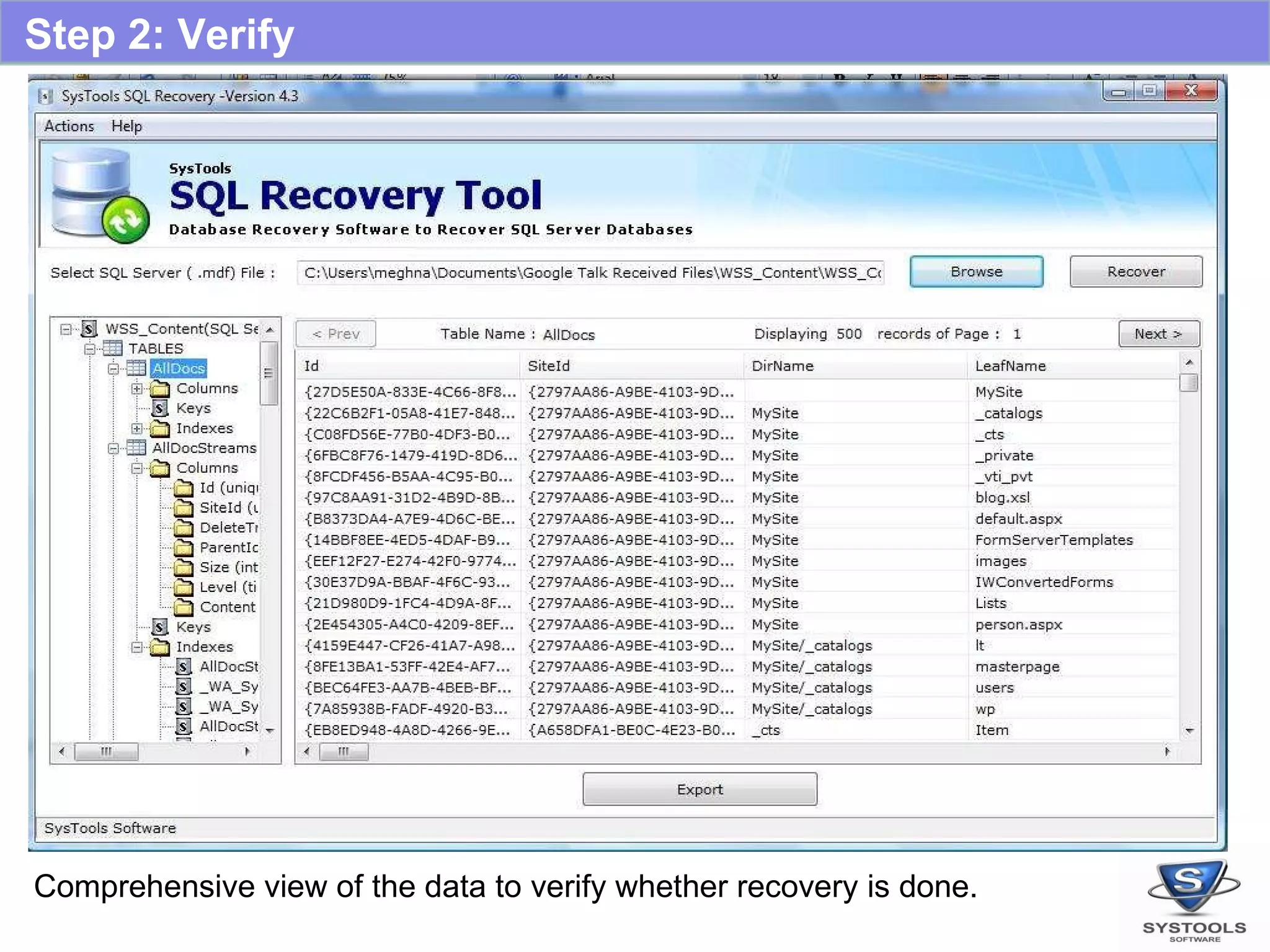This screenshot has width=1270, height=952.
Task: Click the folder icon beside Indexes under AllDocs
Action: [161, 428]
